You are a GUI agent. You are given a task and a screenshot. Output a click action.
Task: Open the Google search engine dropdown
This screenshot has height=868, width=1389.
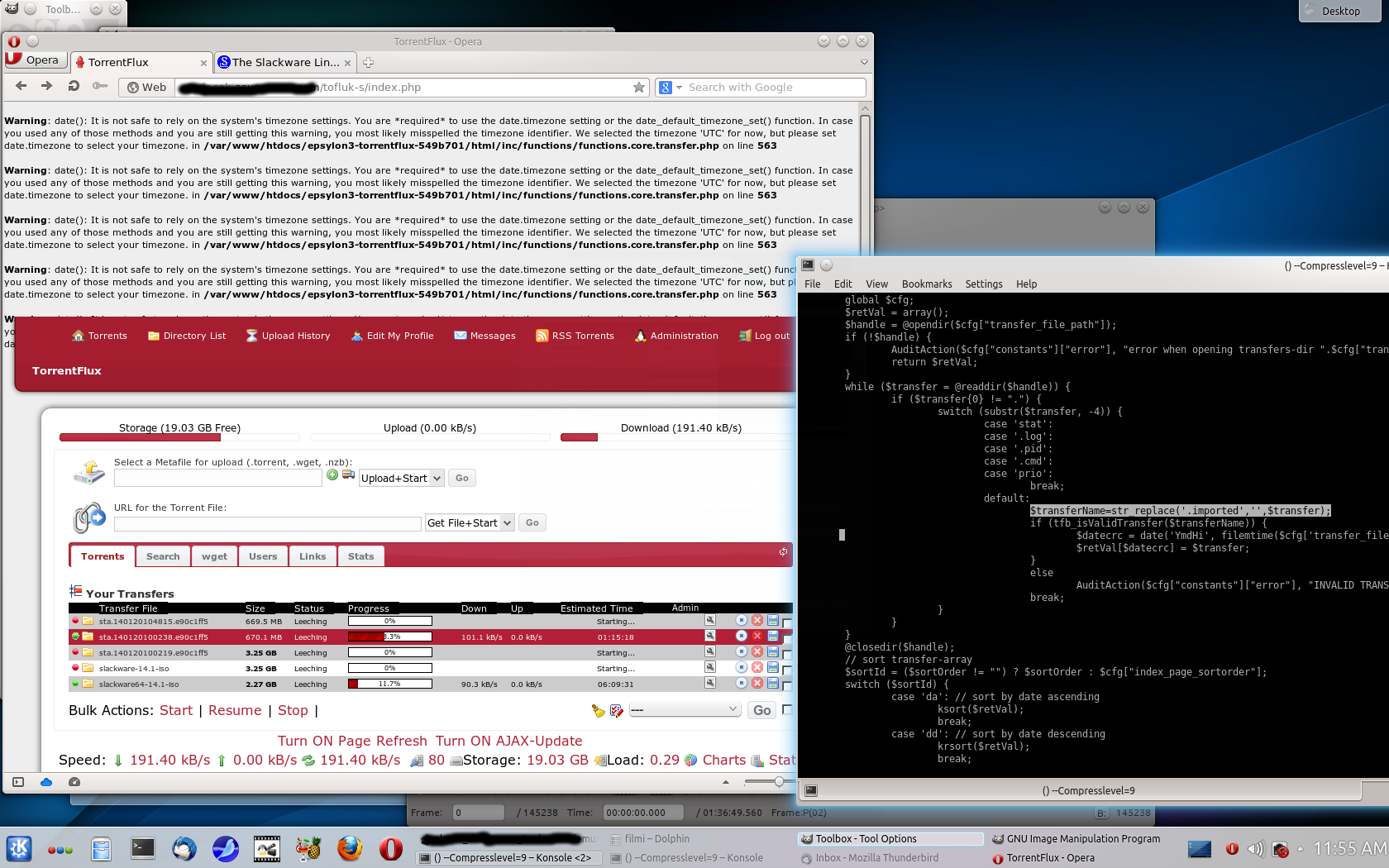[671, 87]
